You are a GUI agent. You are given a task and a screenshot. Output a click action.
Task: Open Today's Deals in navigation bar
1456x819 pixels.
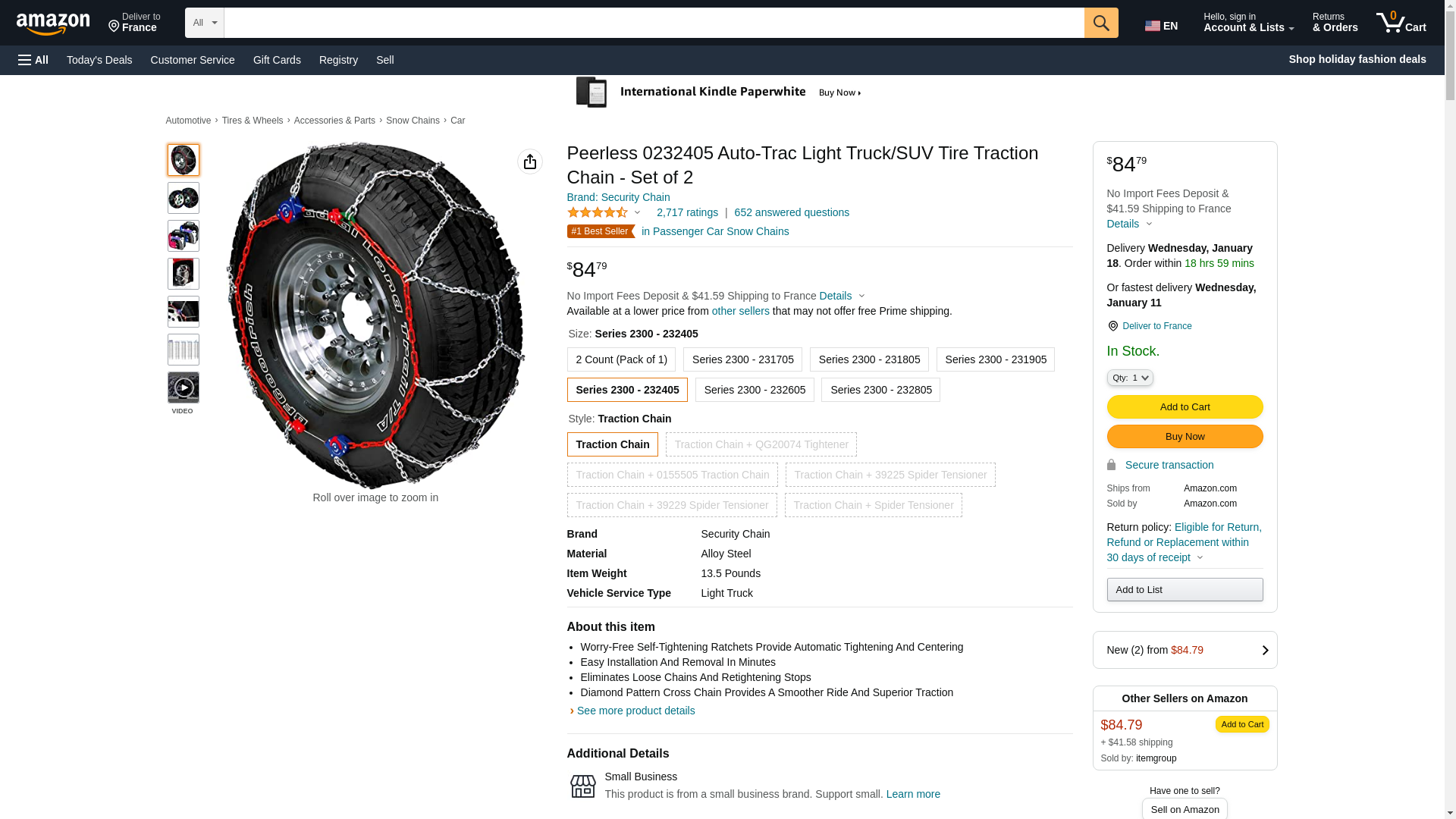pyautogui.click(x=99, y=60)
